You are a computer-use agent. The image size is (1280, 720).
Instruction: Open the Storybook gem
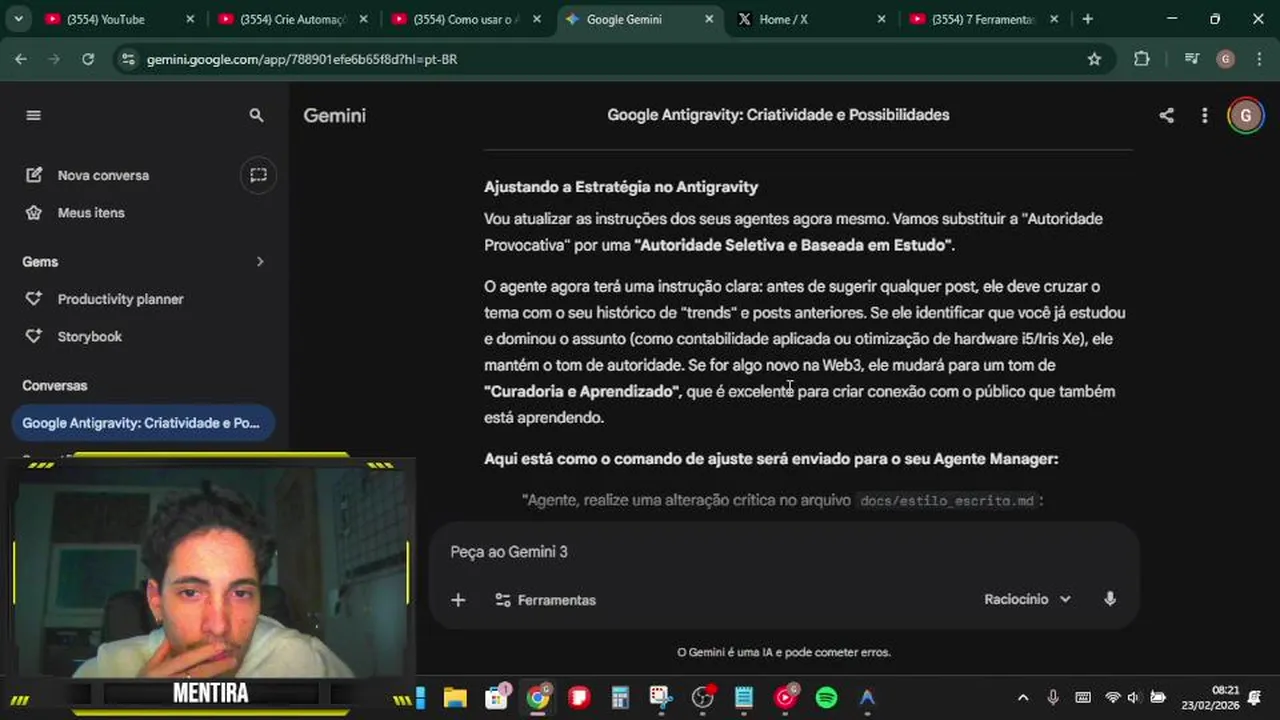[x=89, y=337]
